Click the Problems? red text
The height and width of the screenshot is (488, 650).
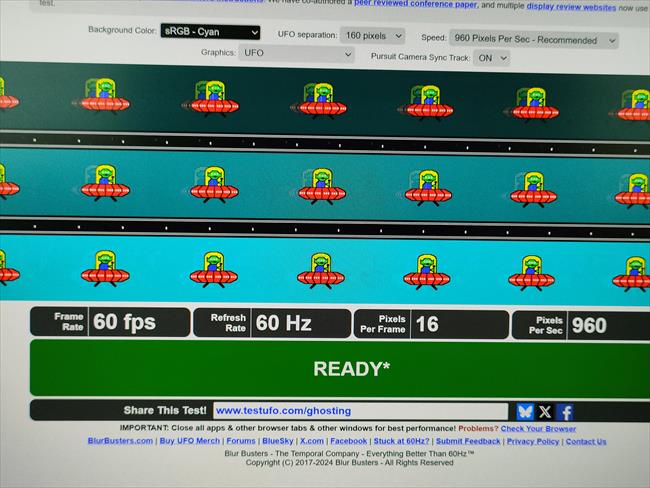(x=478, y=428)
